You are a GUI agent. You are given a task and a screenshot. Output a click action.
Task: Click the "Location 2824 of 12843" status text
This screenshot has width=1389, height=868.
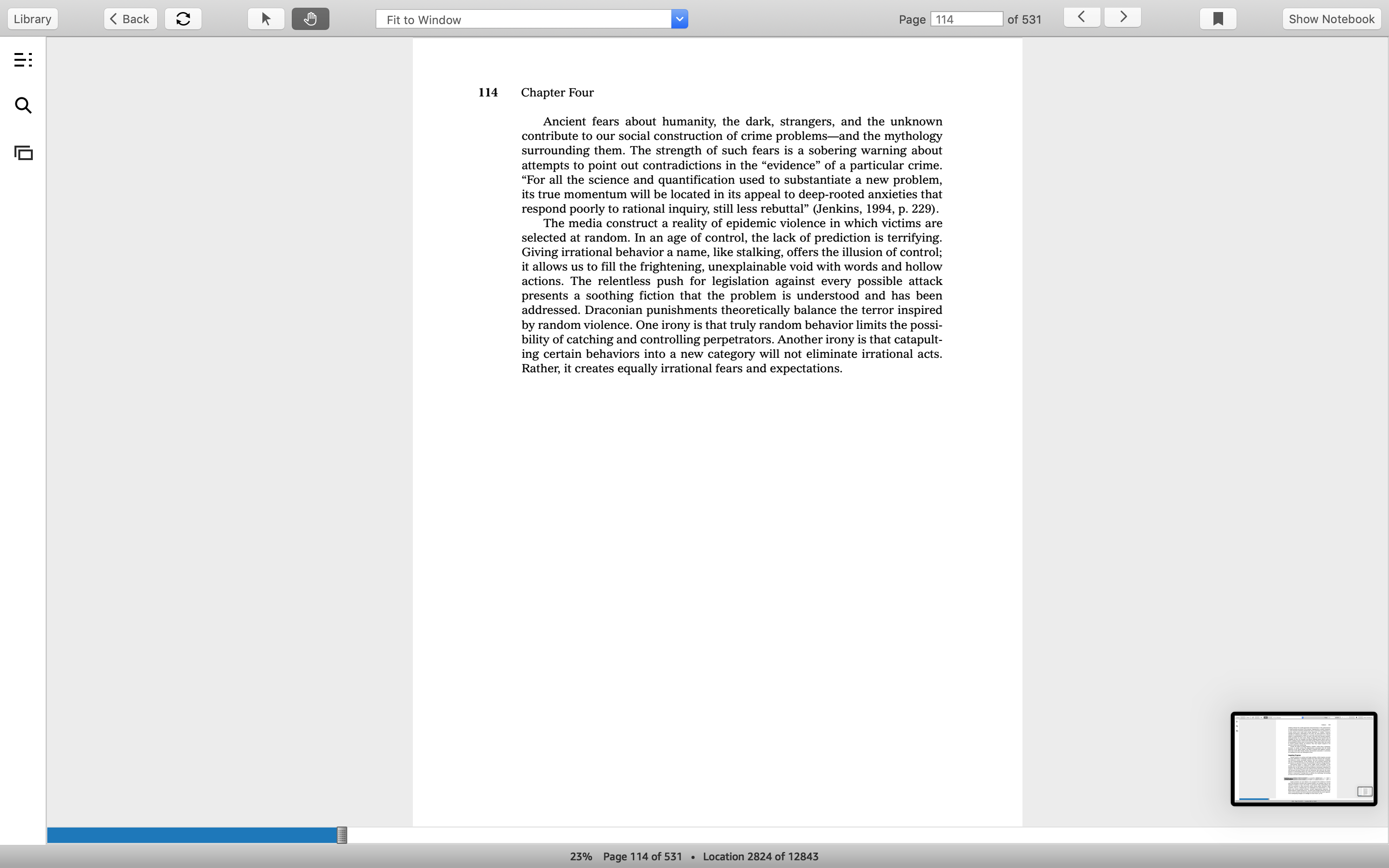pyautogui.click(x=761, y=856)
